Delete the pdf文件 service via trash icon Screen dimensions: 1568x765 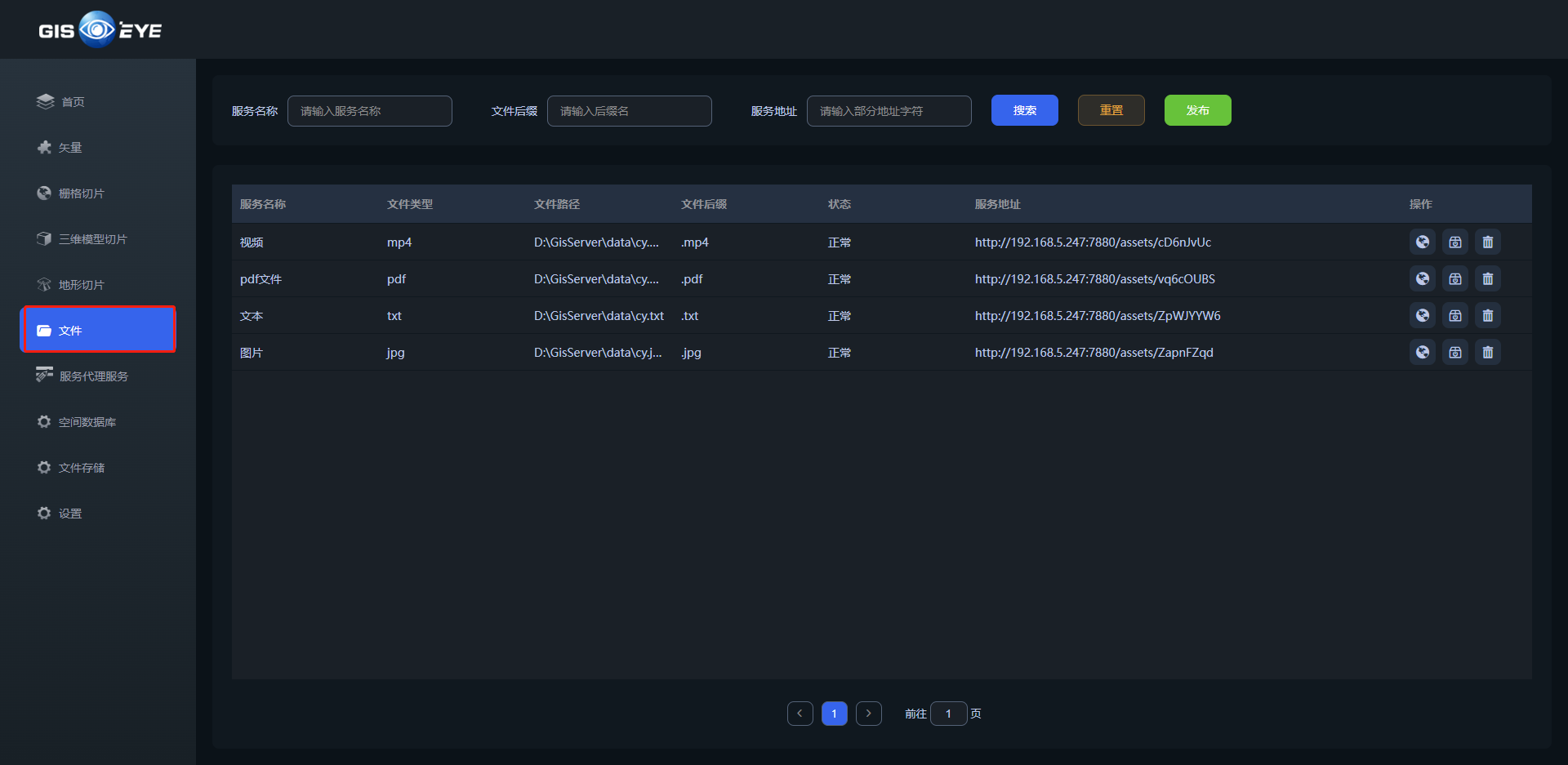(x=1488, y=278)
